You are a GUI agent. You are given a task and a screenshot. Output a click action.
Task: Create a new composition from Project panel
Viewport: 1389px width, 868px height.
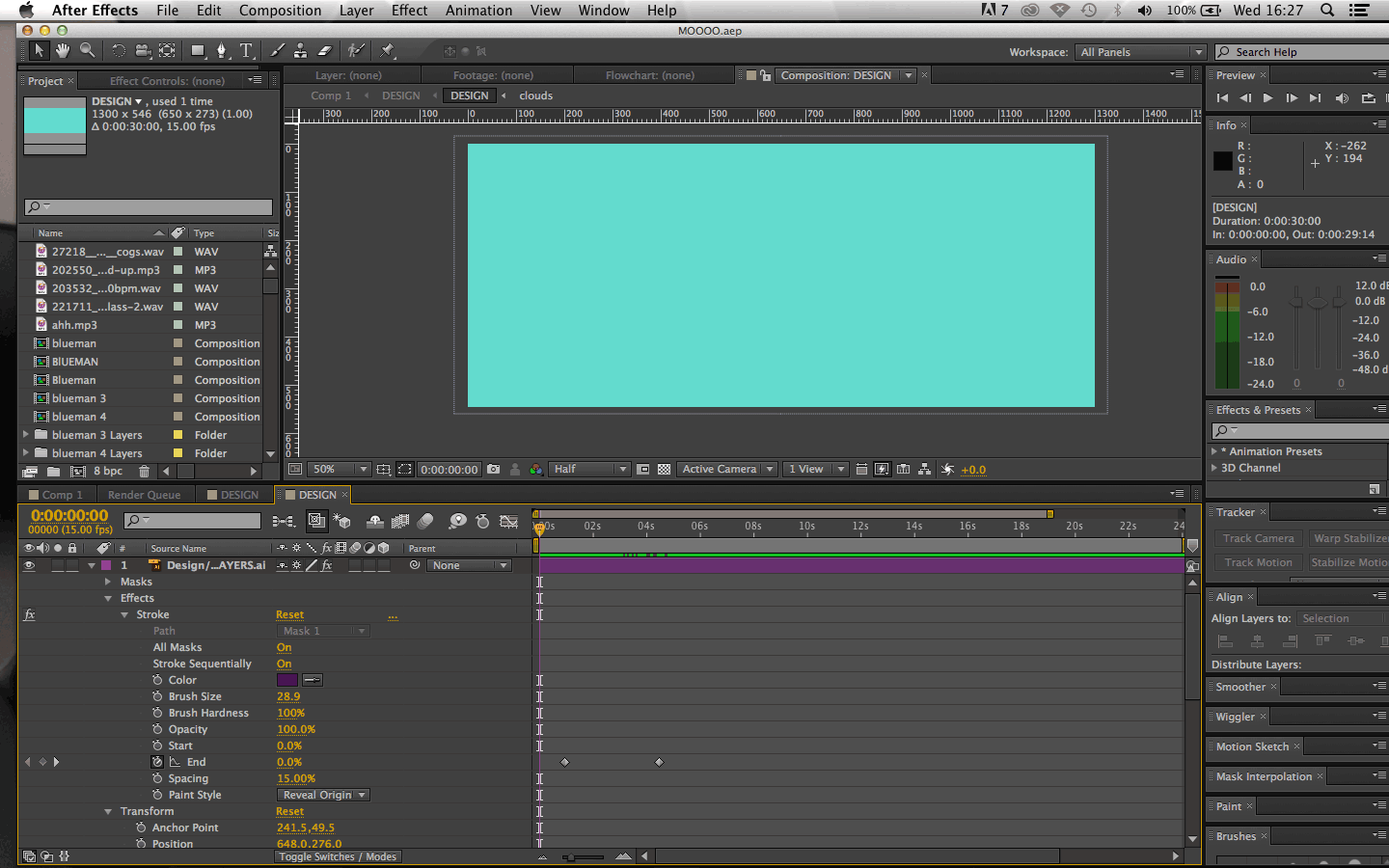[78, 472]
